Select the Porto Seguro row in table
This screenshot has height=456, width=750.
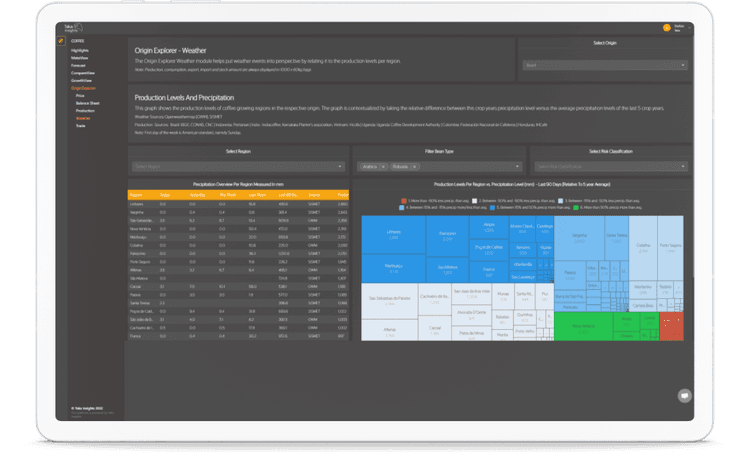click(238, 262)
